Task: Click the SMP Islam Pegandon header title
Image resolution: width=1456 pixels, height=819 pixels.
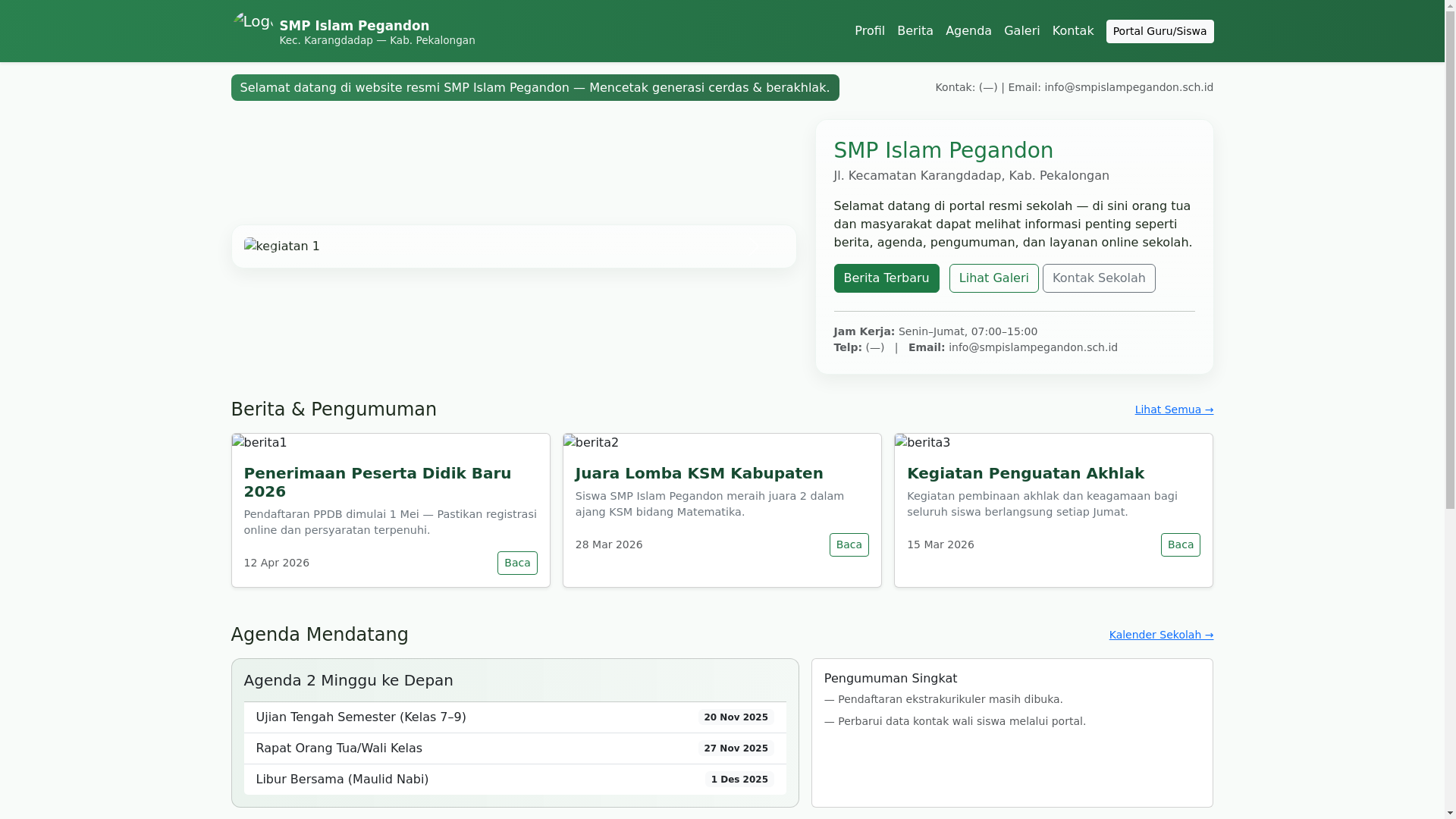Action: [x=354, y=26]
